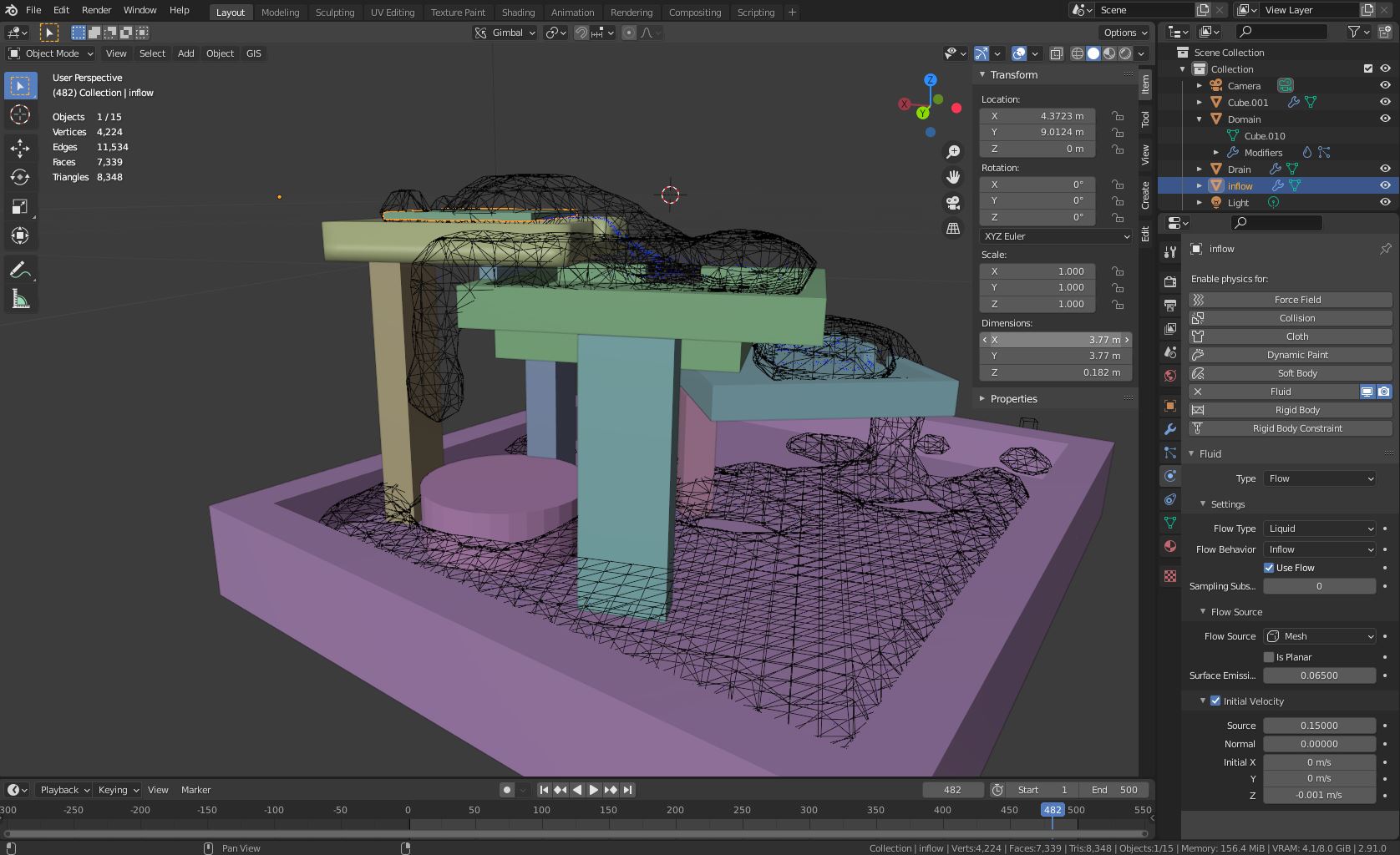
Task: Open the Render properties tab
Action: click(1170, 282)
